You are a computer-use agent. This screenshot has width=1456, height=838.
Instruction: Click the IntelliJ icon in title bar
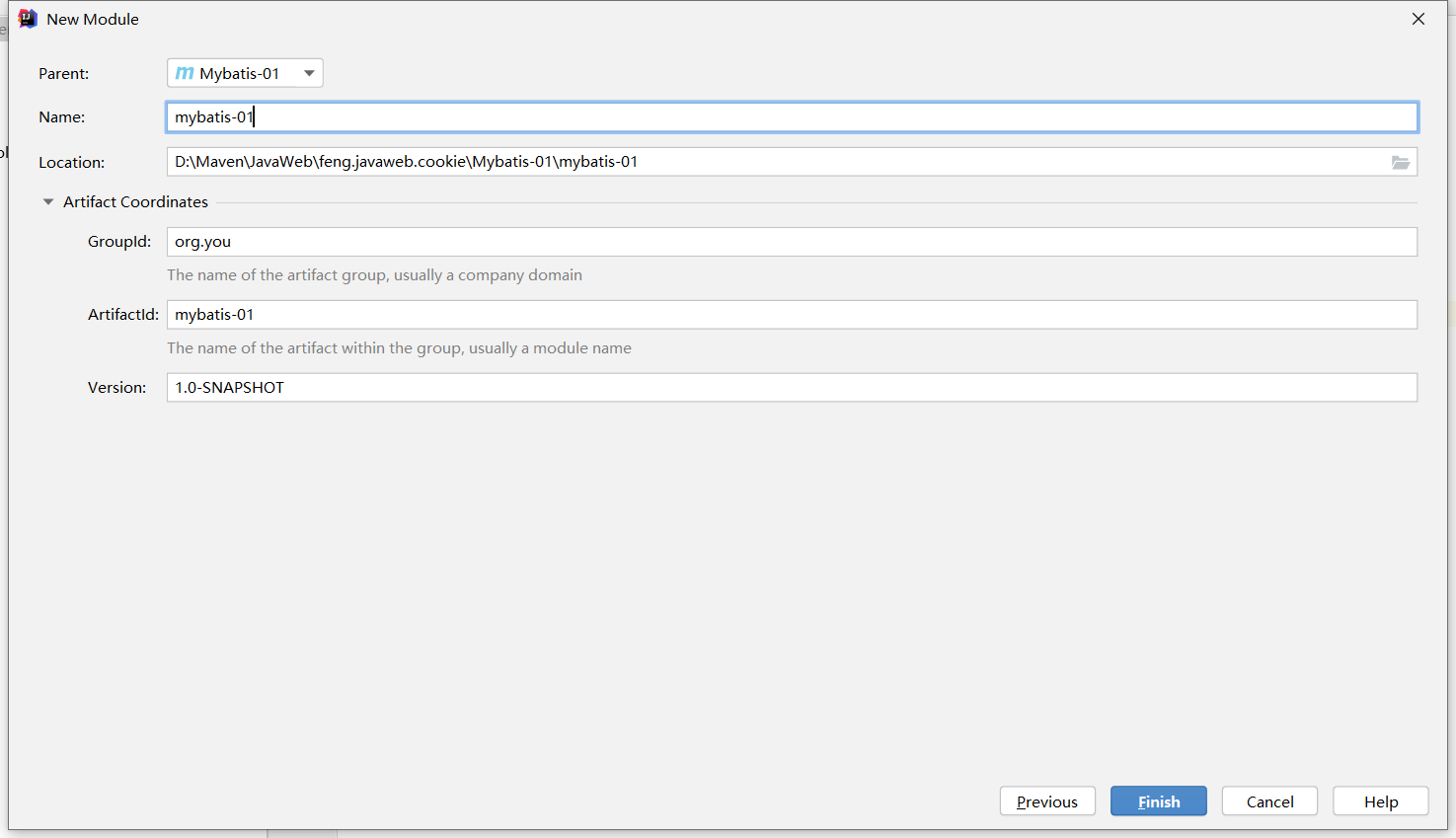click(28, 19)
